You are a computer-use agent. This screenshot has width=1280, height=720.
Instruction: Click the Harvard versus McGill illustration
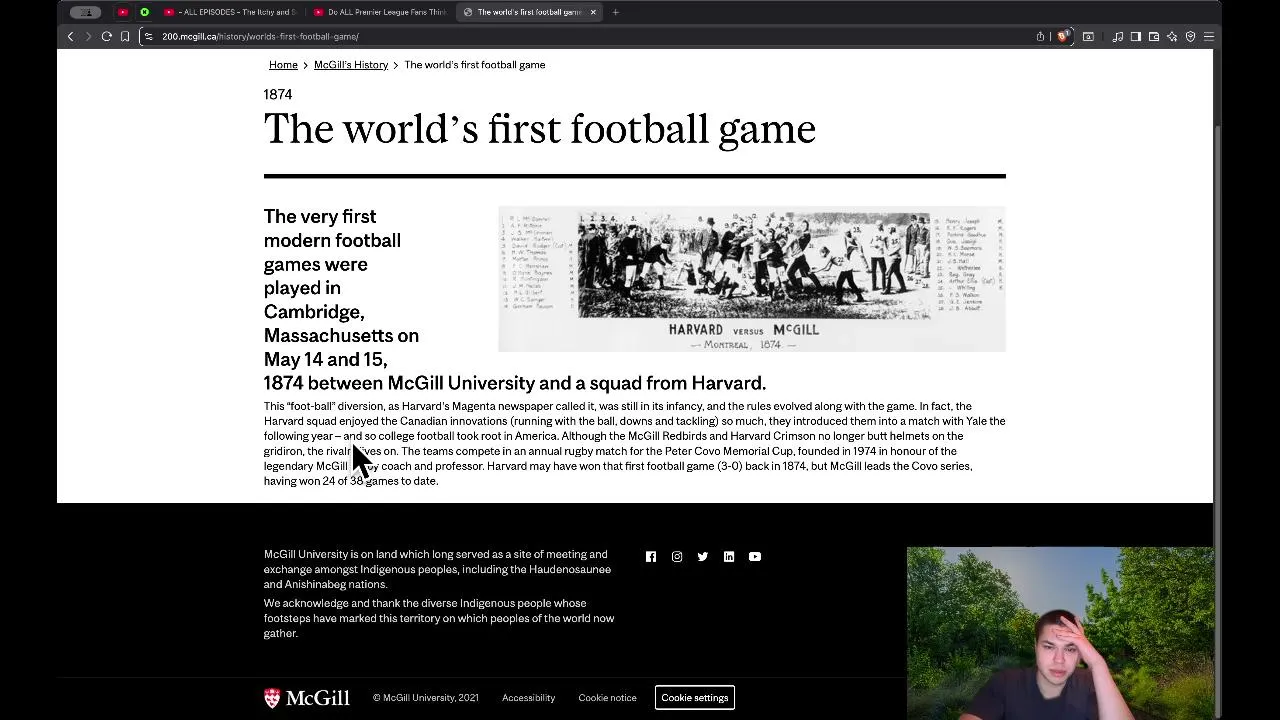tap(752, 279)
